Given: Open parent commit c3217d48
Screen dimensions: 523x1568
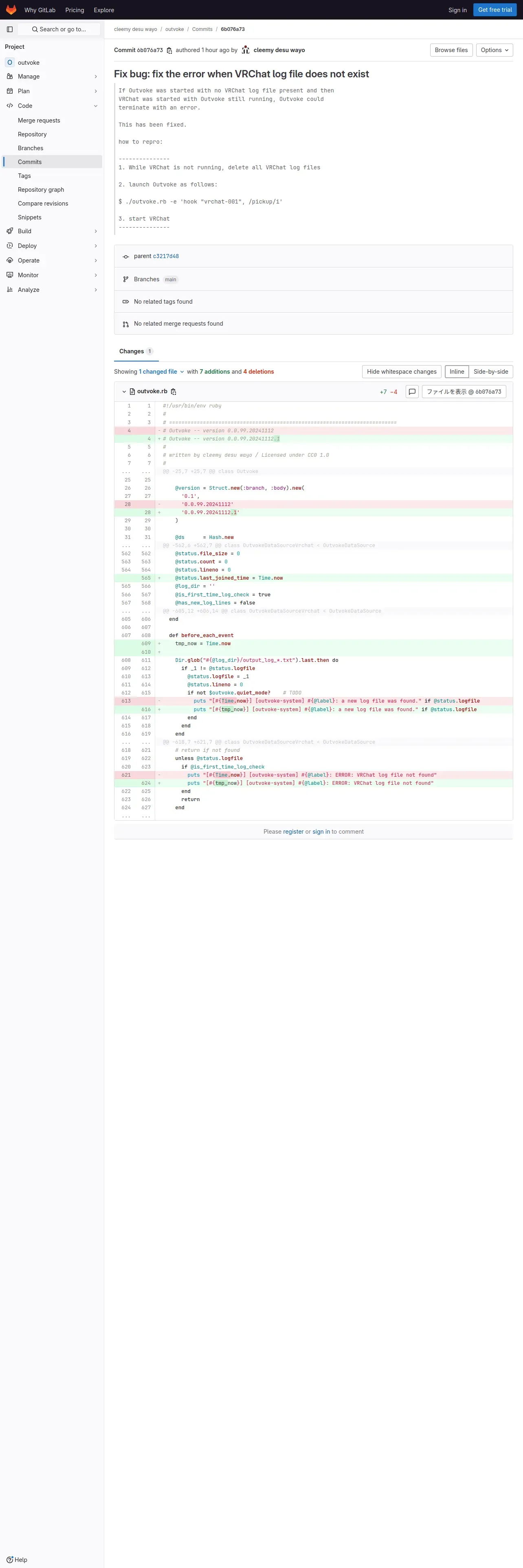Looking at the screenshot, I should [x=166, y=256].
